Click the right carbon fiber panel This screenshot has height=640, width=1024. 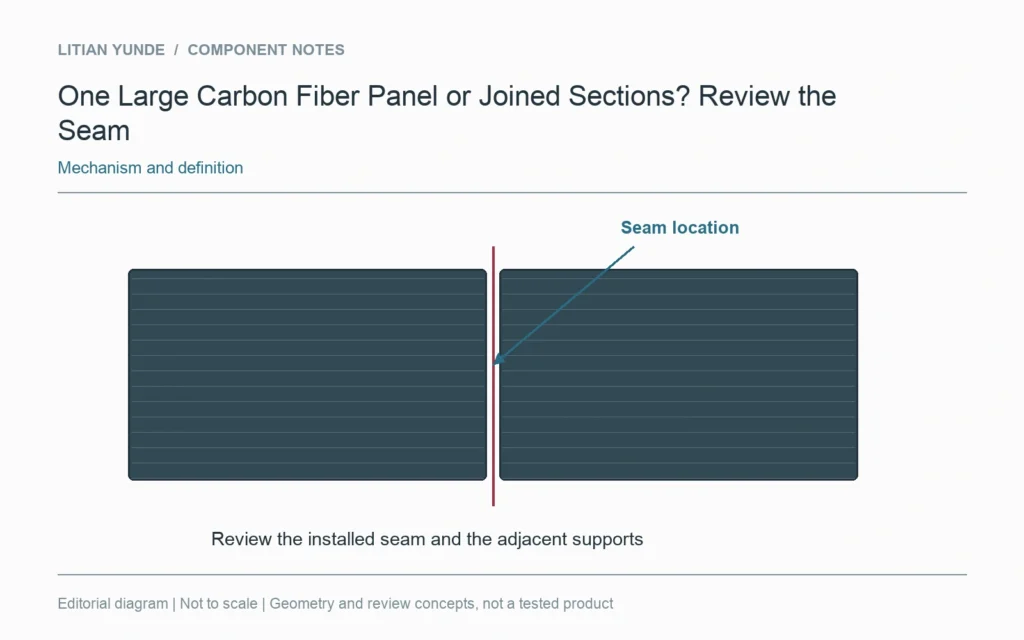click(679, 375)
